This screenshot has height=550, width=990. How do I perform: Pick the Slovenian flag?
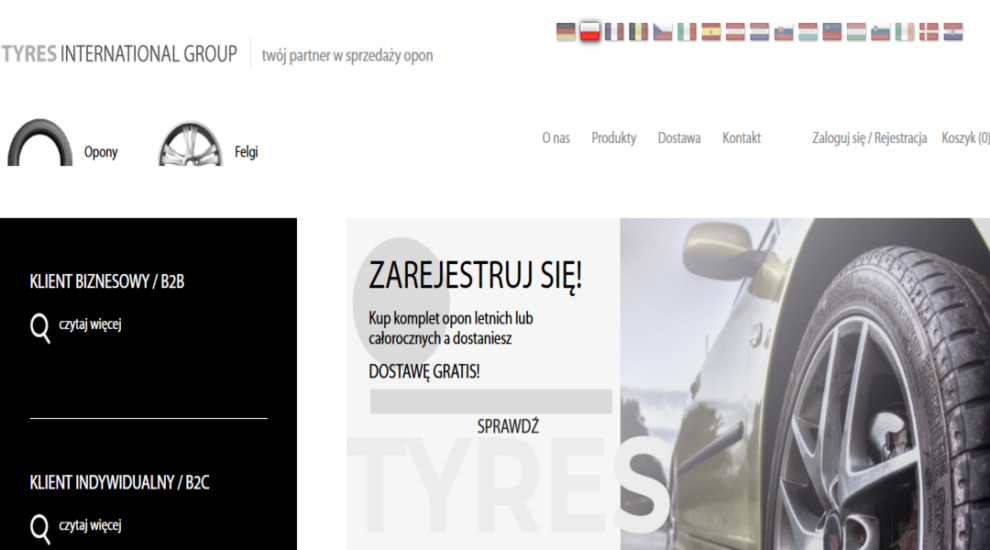[x=880, y=32]
